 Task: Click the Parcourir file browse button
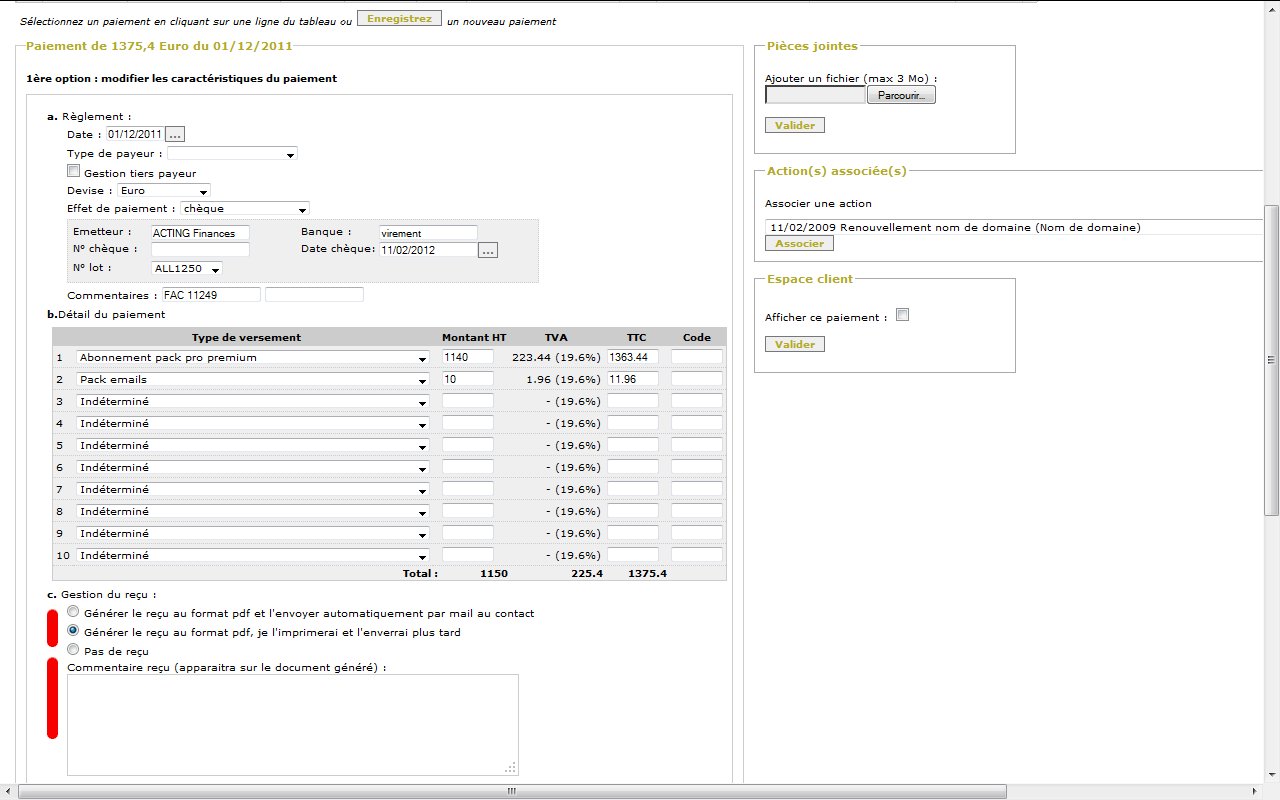(x=901, y=95)
